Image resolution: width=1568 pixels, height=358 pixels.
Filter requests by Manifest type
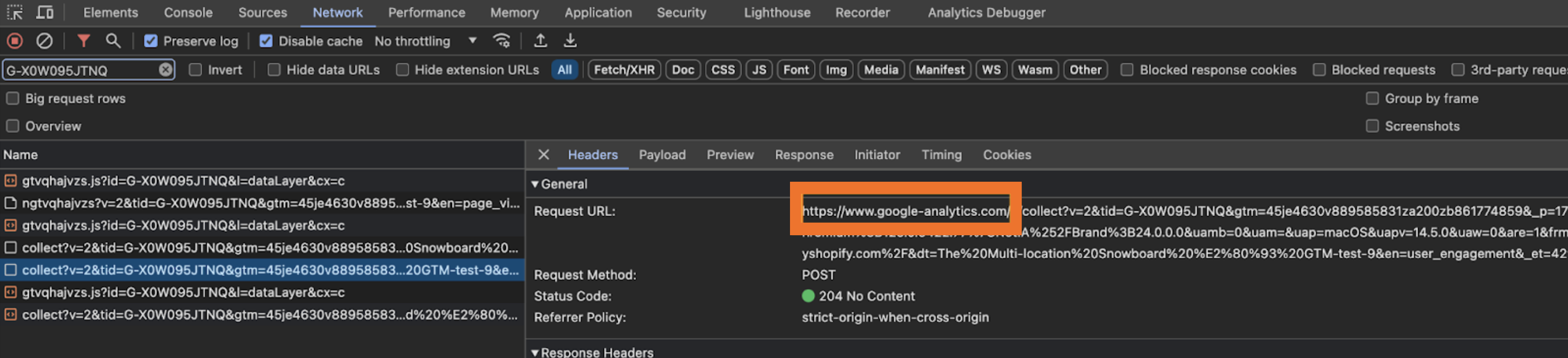940,69
